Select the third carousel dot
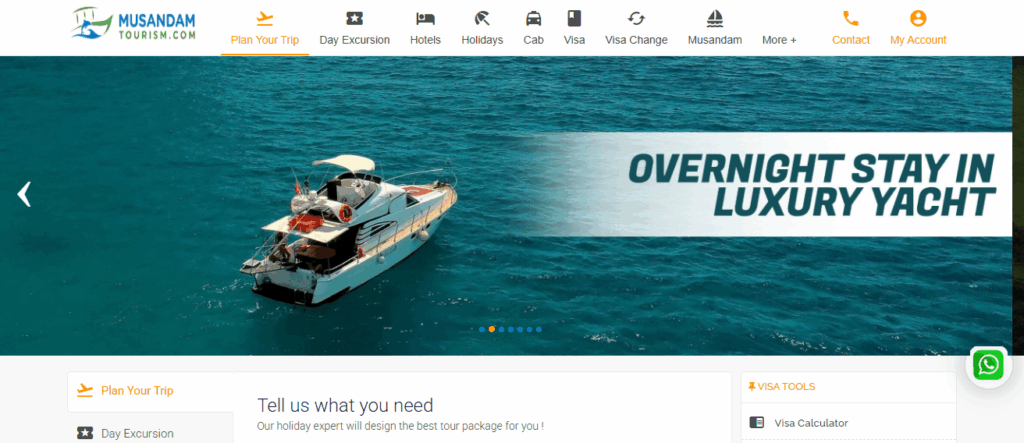1024x443 pixels. [501, 329]
